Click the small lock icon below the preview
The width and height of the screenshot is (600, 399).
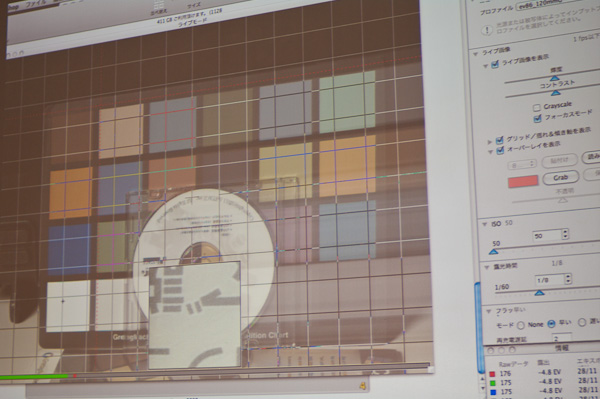[362, 386]
